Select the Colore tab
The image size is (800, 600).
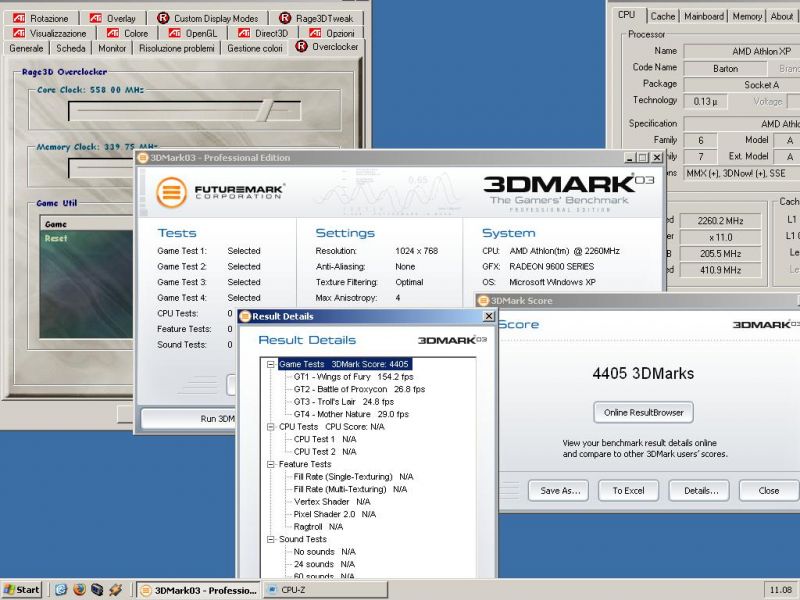128,33
